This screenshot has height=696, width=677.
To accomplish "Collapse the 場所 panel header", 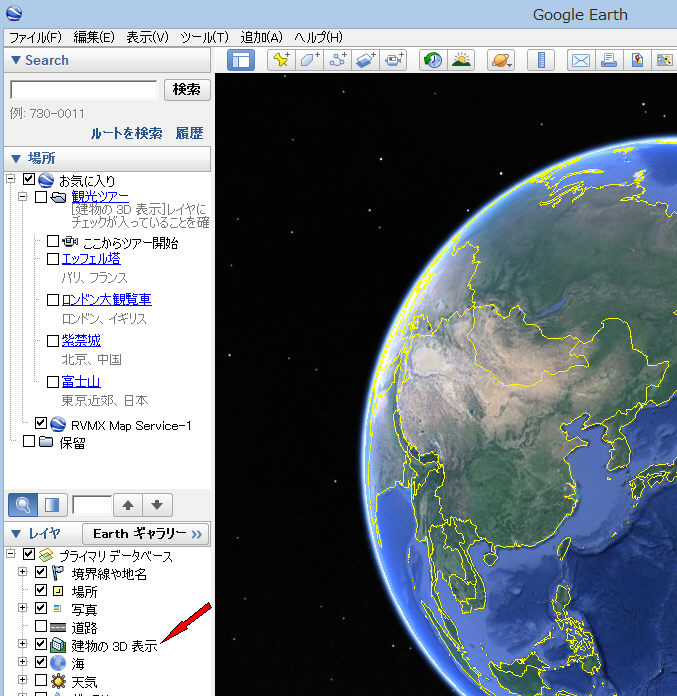I will click(15, 159).
